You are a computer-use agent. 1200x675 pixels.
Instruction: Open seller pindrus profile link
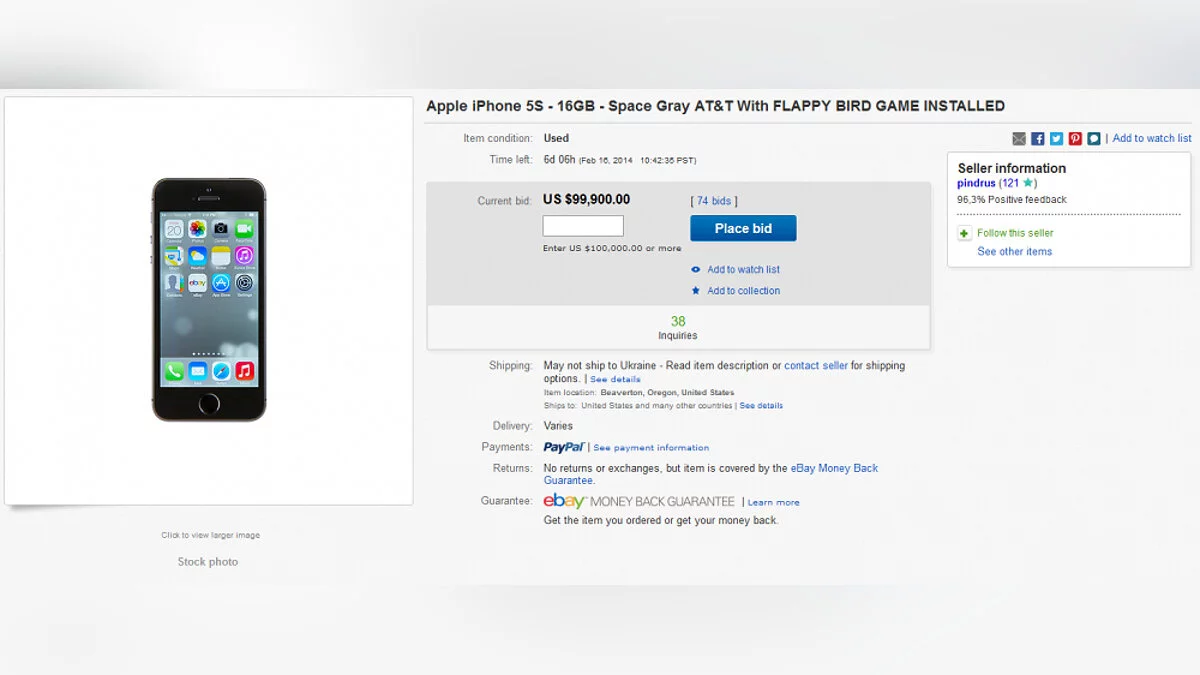coord(976,183)
